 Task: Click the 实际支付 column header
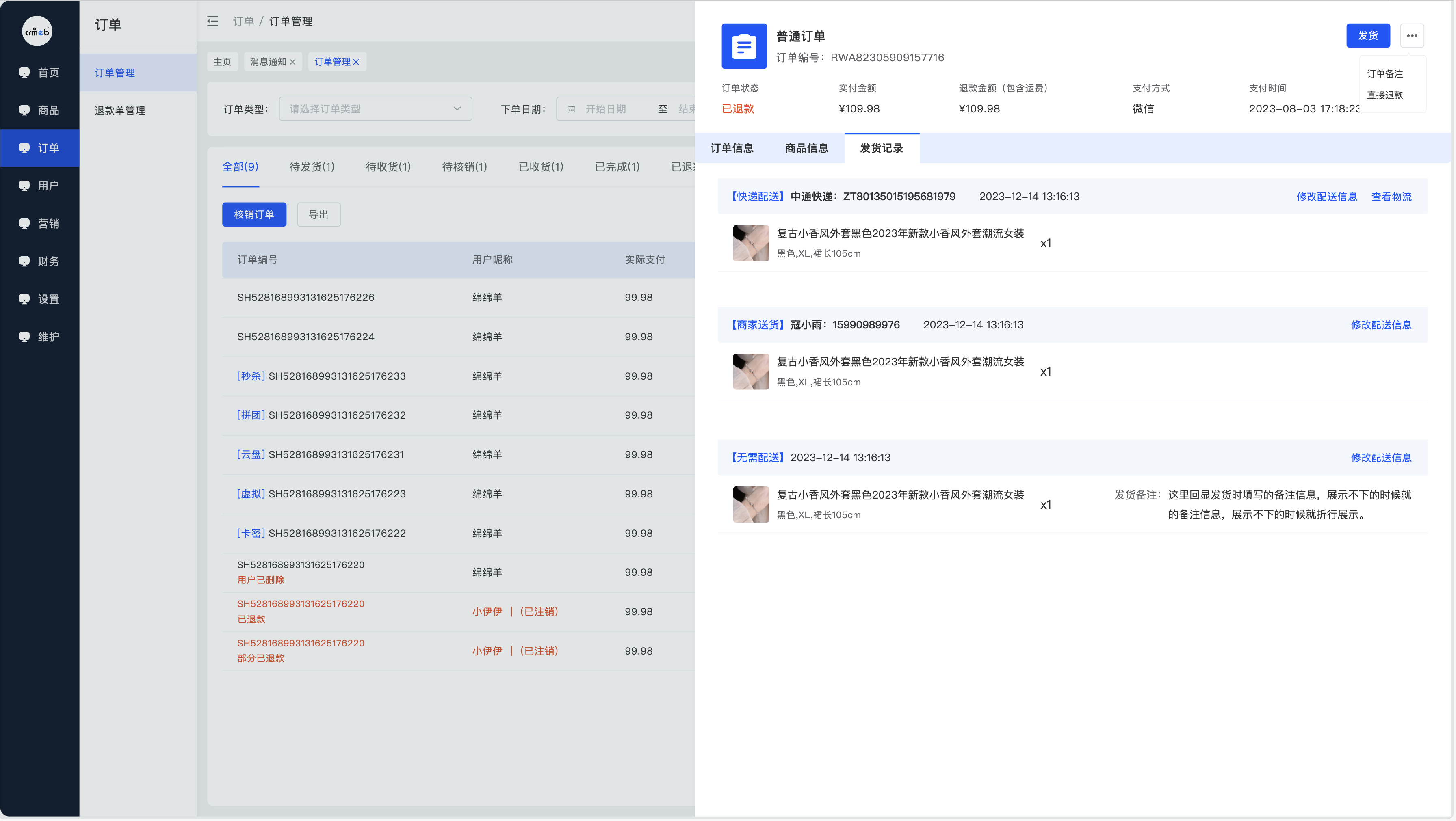tap(645, 260)
